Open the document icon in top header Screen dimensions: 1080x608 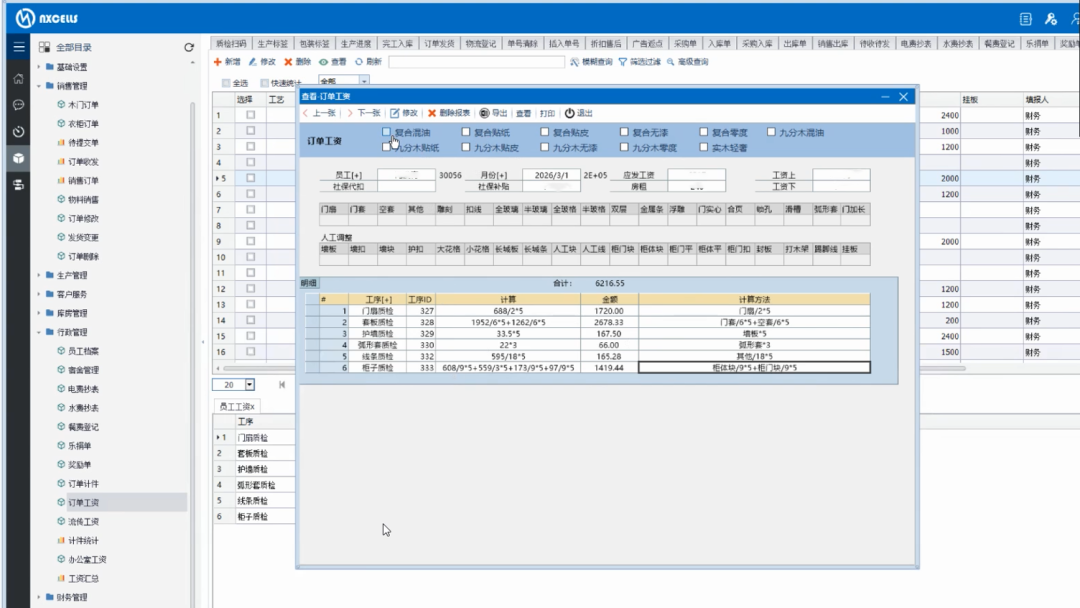1026,19
